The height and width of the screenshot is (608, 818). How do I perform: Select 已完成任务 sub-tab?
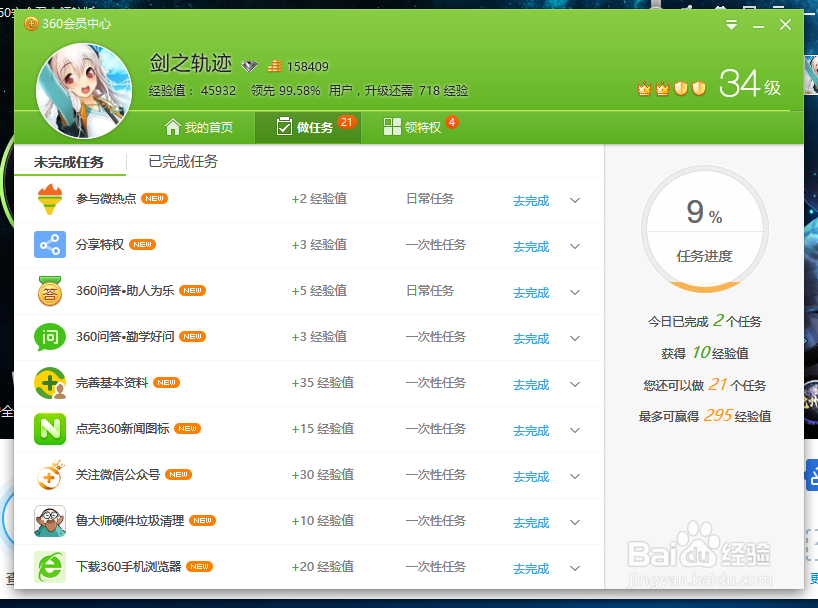[183, 161]
